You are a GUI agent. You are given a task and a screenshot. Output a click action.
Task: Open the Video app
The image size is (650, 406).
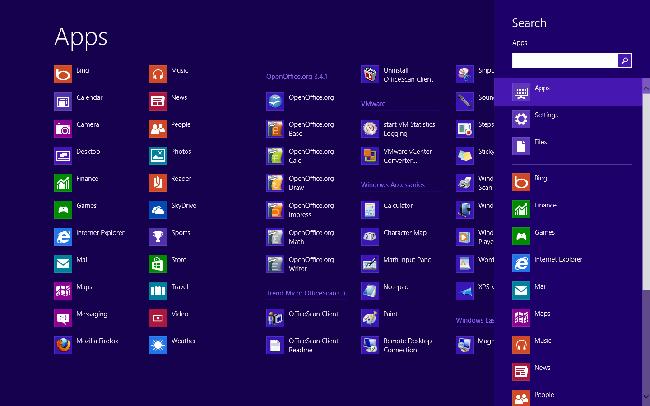(x=158, y=318)
